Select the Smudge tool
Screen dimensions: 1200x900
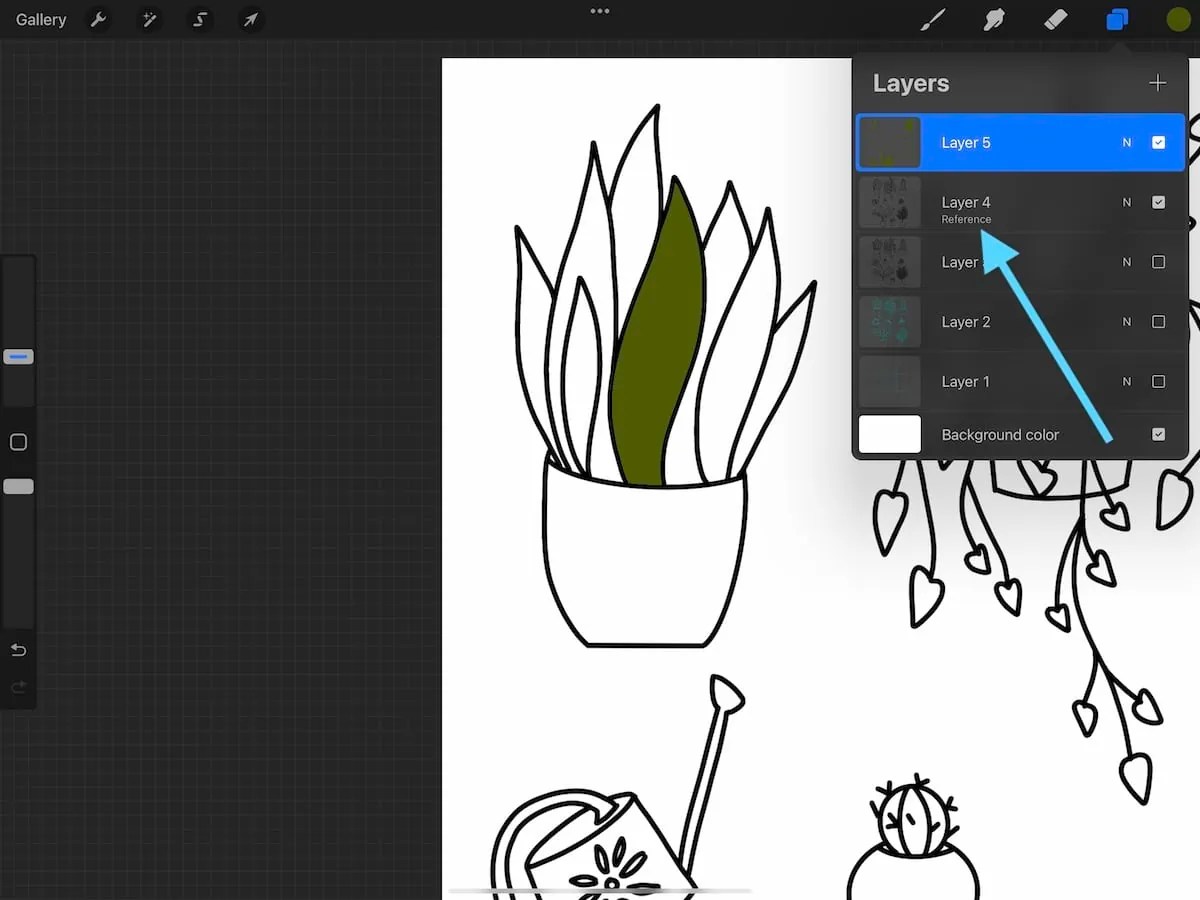tap(993, 19)
